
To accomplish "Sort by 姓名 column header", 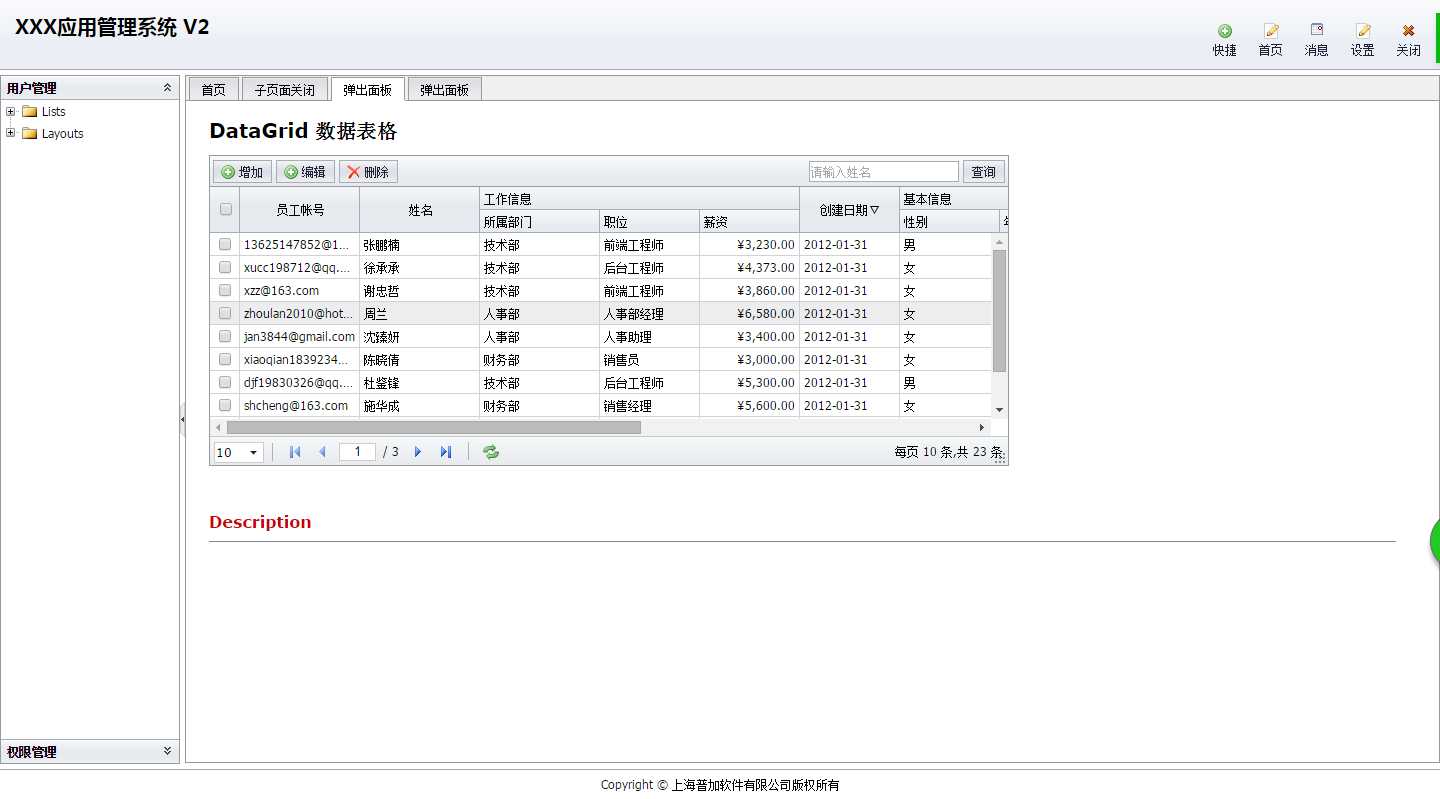I will click(420, 210).
